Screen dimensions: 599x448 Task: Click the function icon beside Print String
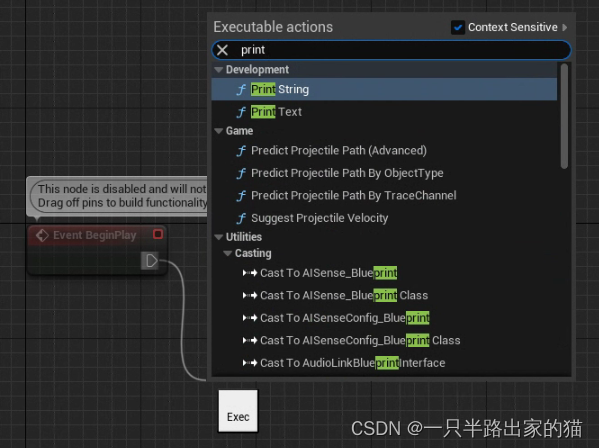tap(241, 90)
